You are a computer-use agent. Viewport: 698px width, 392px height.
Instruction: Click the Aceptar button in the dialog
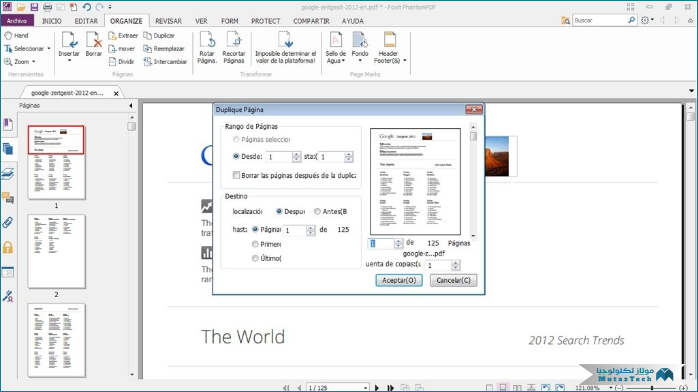399,280
